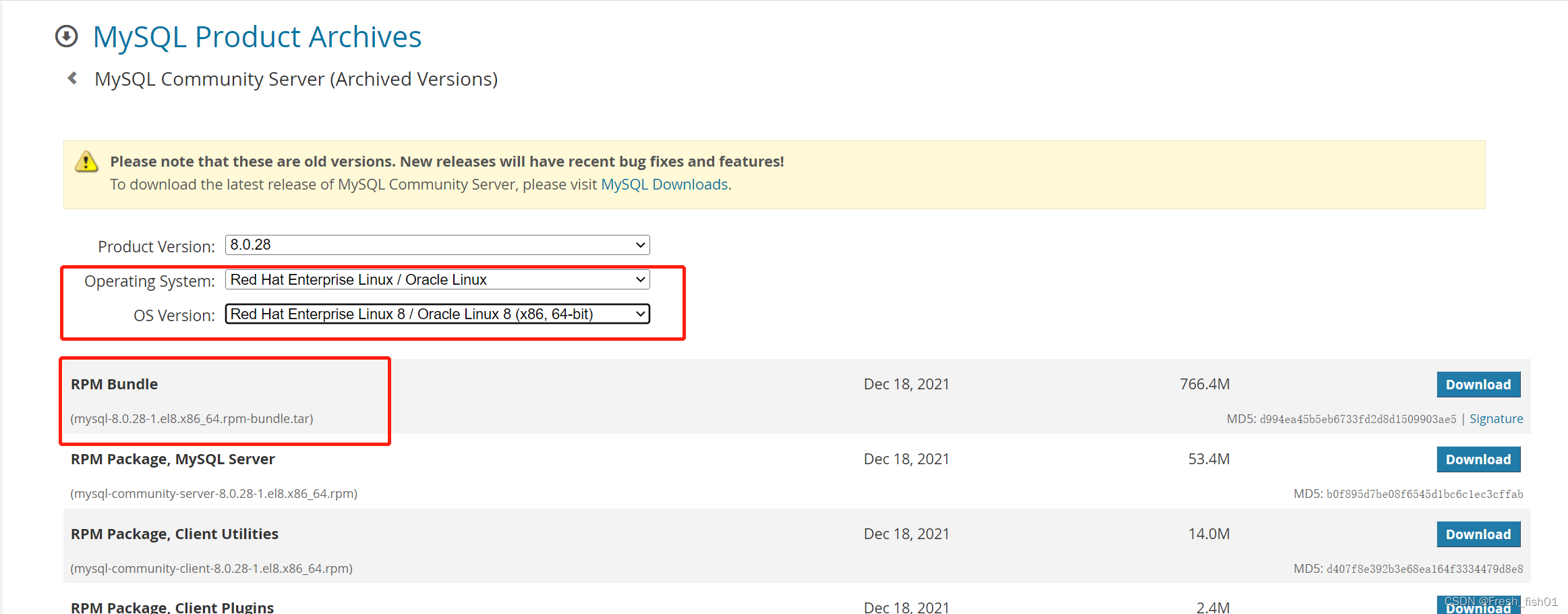This screenshot has width=1568, height=614.
Task: Click the mysql-8.0.28-1.el8.x86_64.rpm-bundle.tar filename
Action: (x=192, y=419)
